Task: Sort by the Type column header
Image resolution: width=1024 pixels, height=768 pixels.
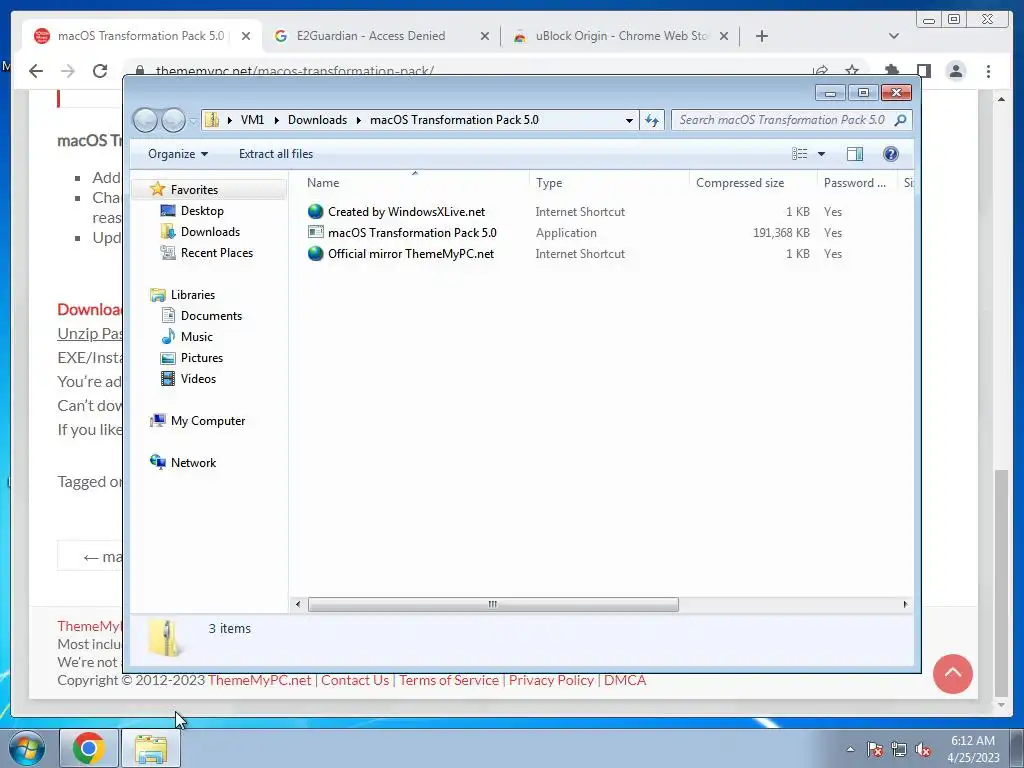Action: click(x=609, y=183)
